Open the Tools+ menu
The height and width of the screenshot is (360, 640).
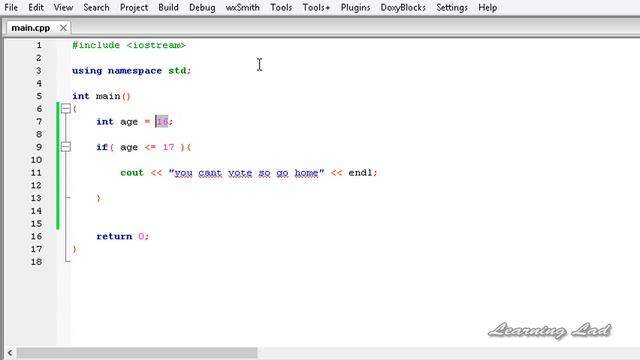tap(316, 7)
